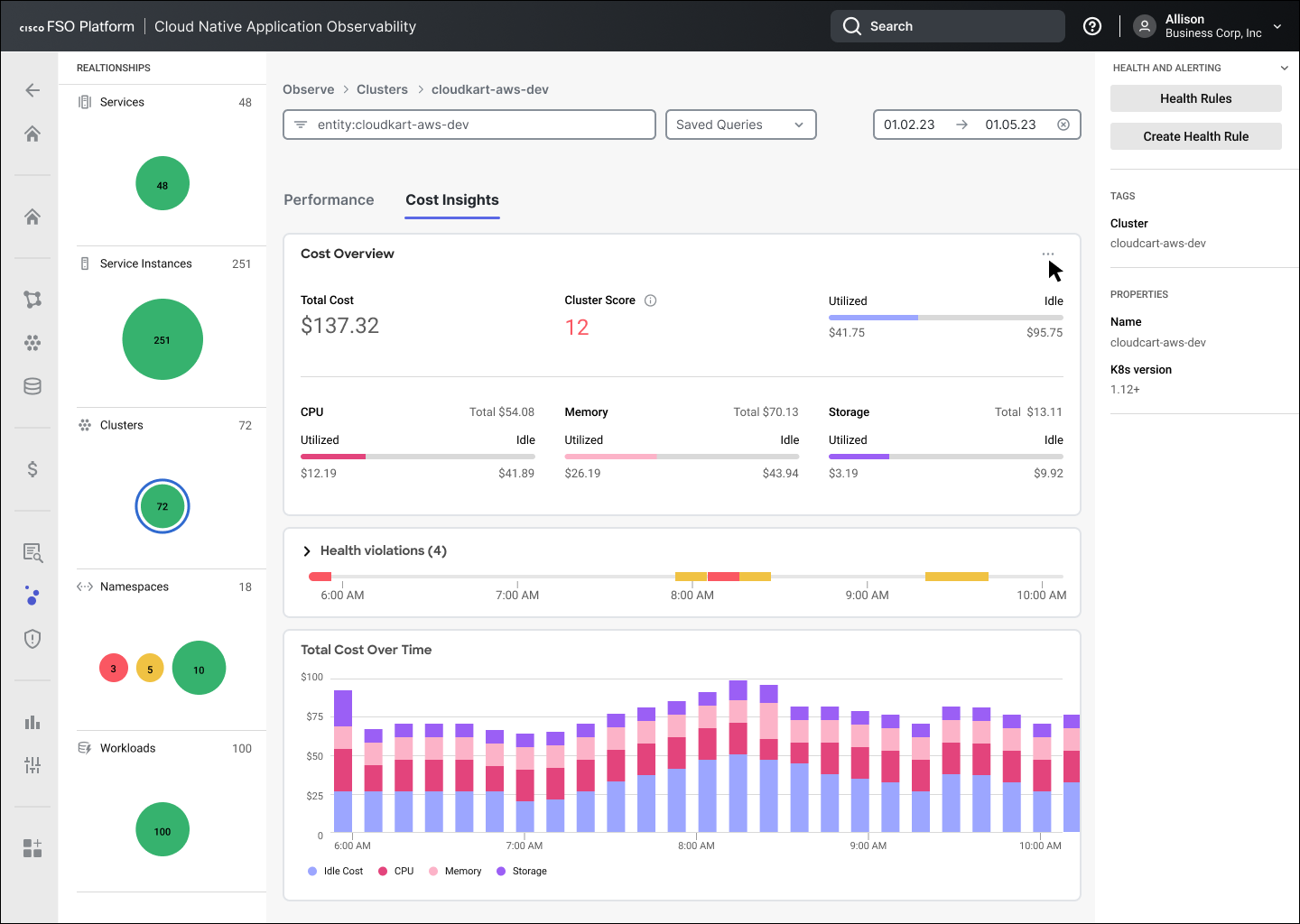This screenshot has width=1300, height=924.
Task: Click the red 3 namespaces bubble
Action: pyautogui.click(x=114, y=668)
